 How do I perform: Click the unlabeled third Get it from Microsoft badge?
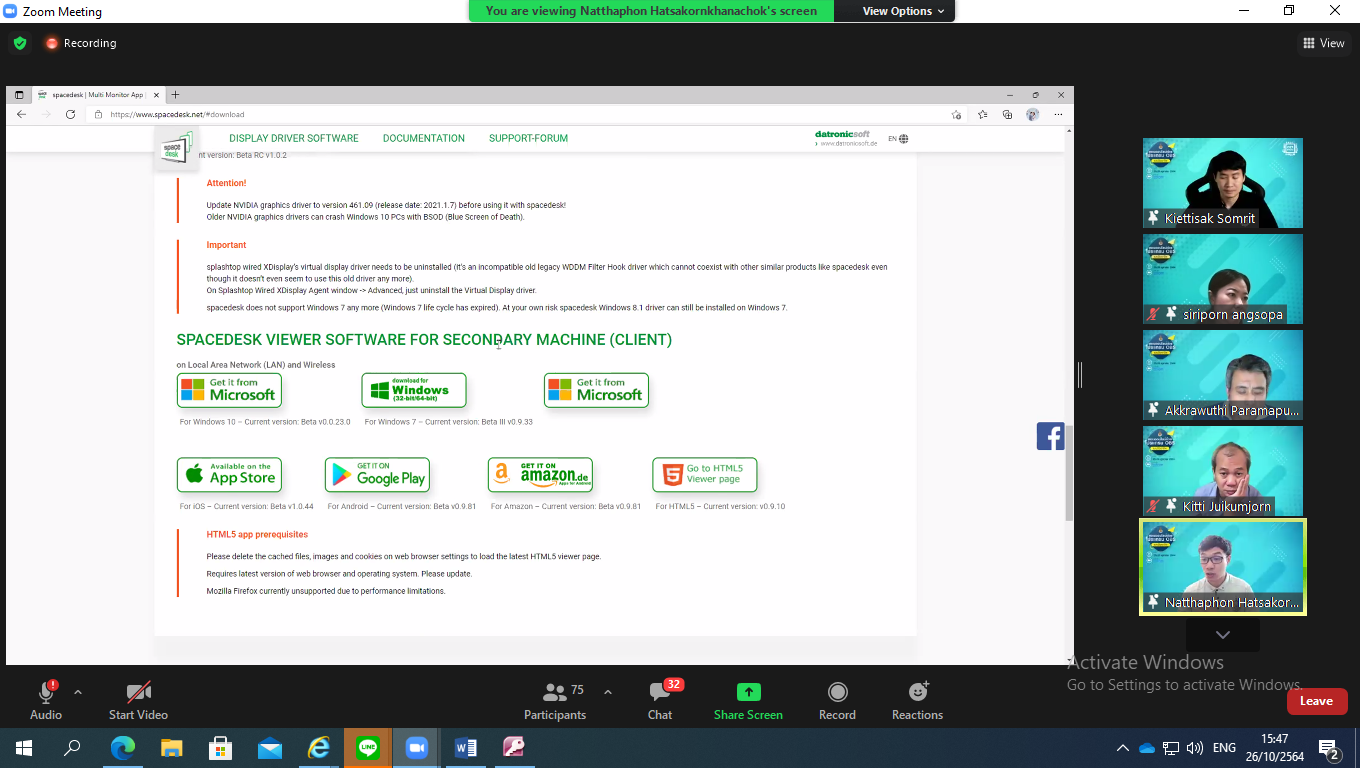point(596,390)
